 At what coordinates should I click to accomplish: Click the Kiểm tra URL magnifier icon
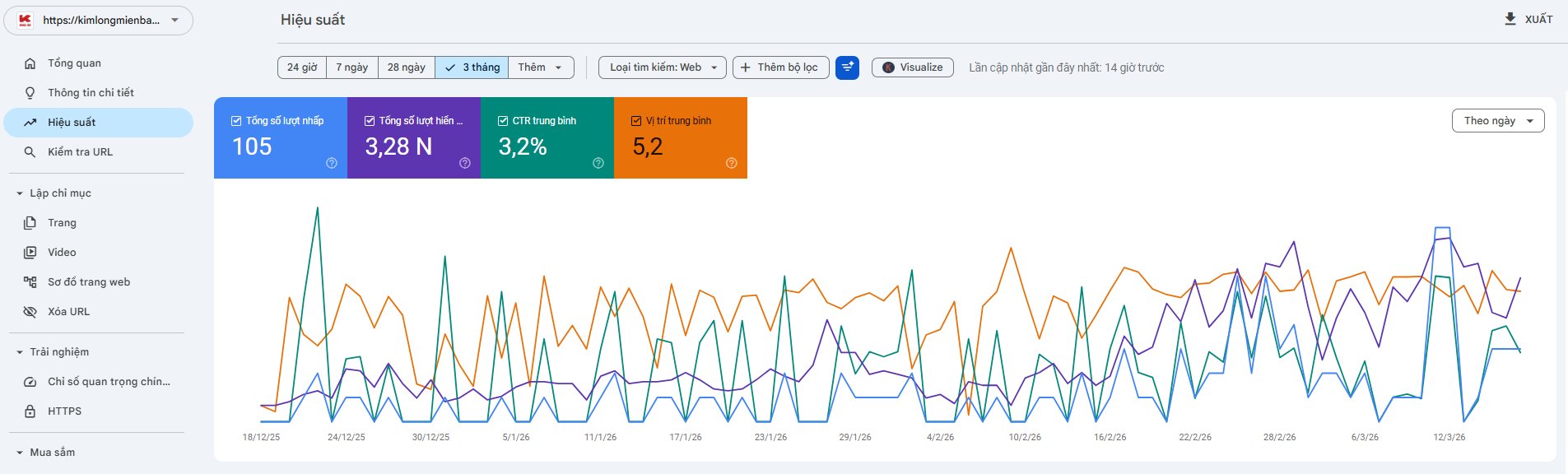click(x=30, y=152)
